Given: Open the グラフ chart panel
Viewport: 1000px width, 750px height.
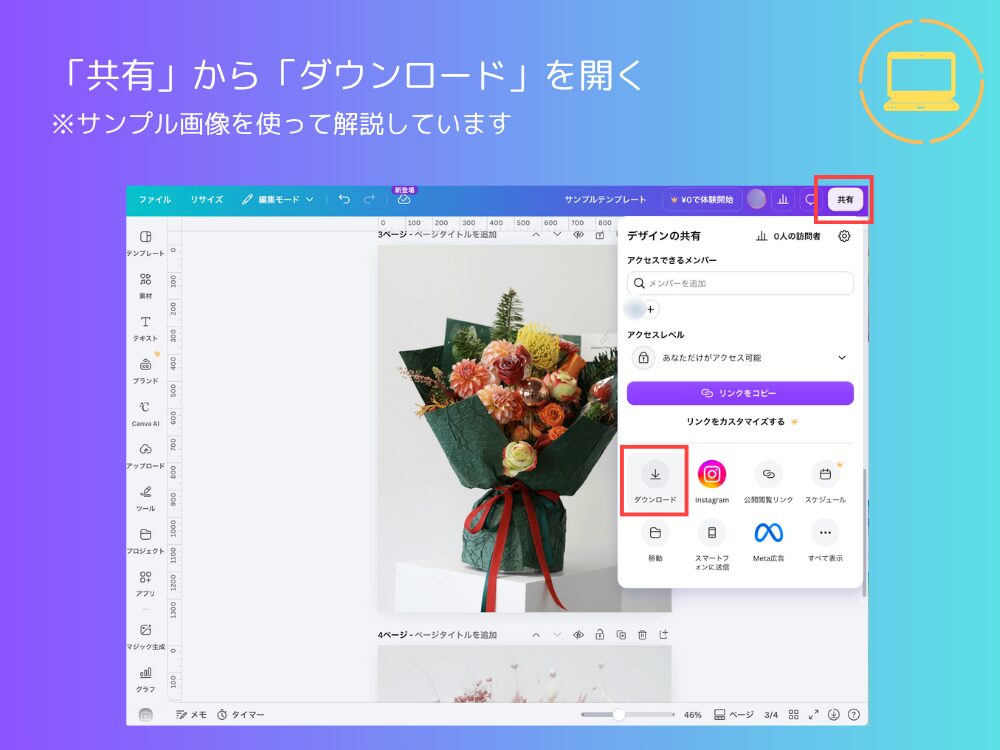Looking at the screenshot, I should click(145, 679).
